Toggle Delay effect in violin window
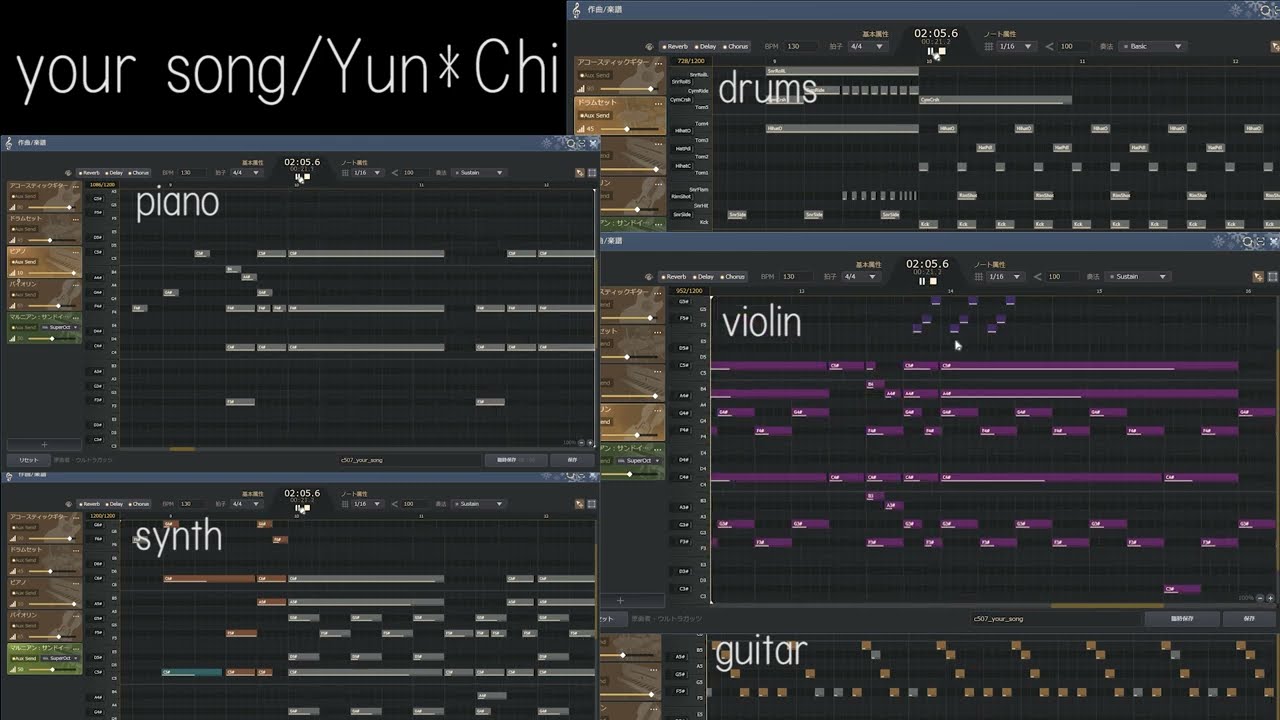The height and width of the screenshot is (720, 1280). (706, 277)
